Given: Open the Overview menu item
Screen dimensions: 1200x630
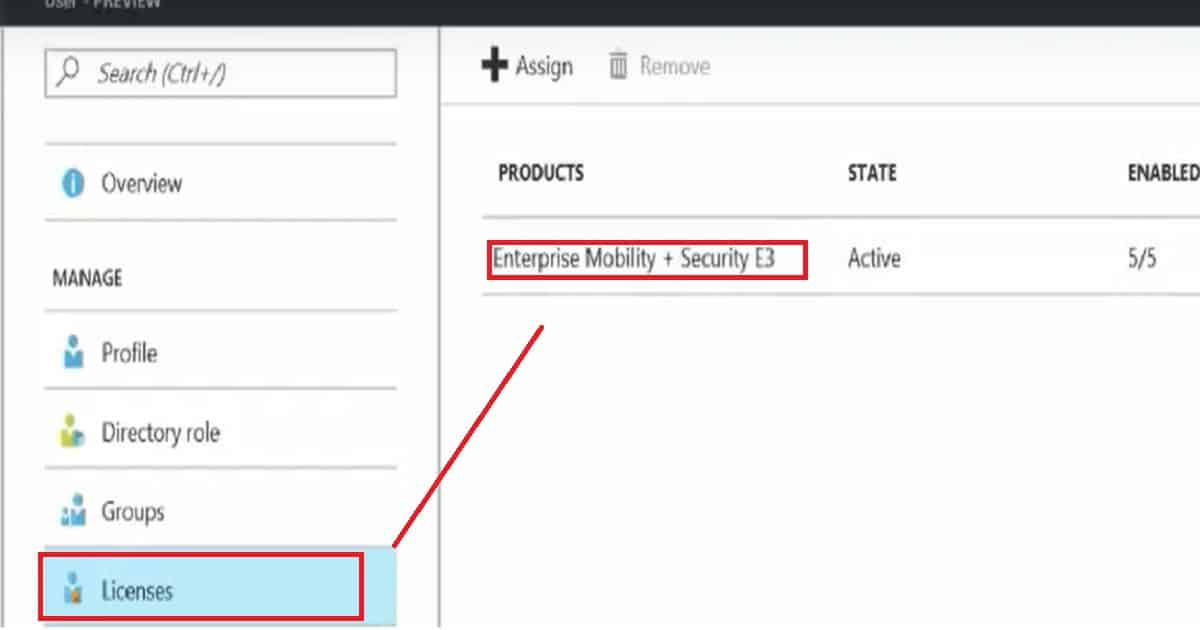Looking at the screenshot, I should (220, 184).
